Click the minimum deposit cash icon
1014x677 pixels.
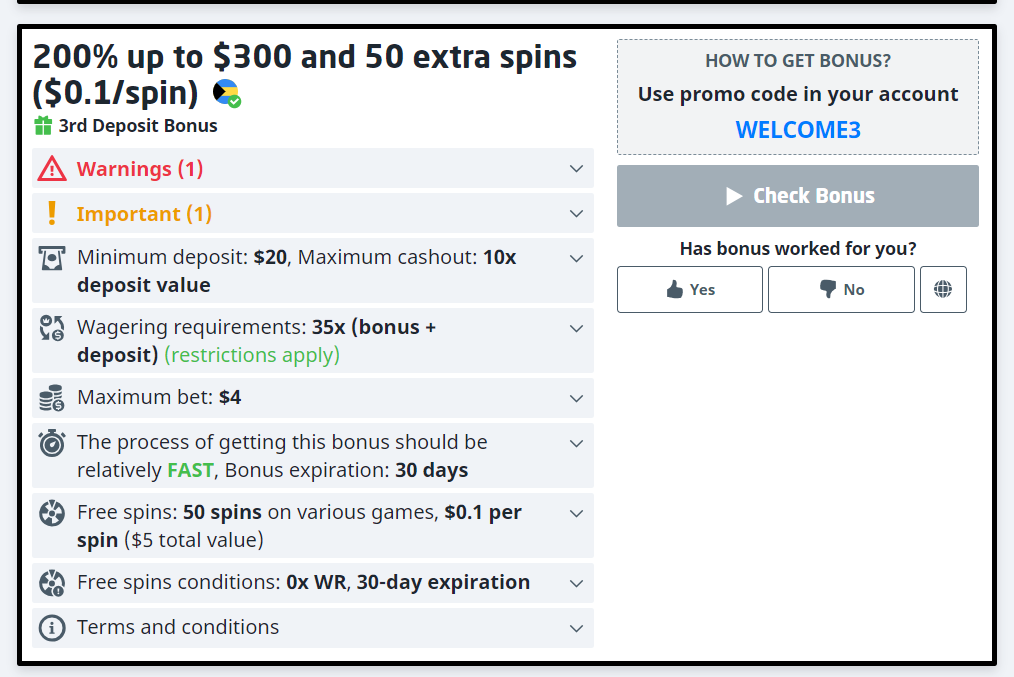[x=52, y=258]
